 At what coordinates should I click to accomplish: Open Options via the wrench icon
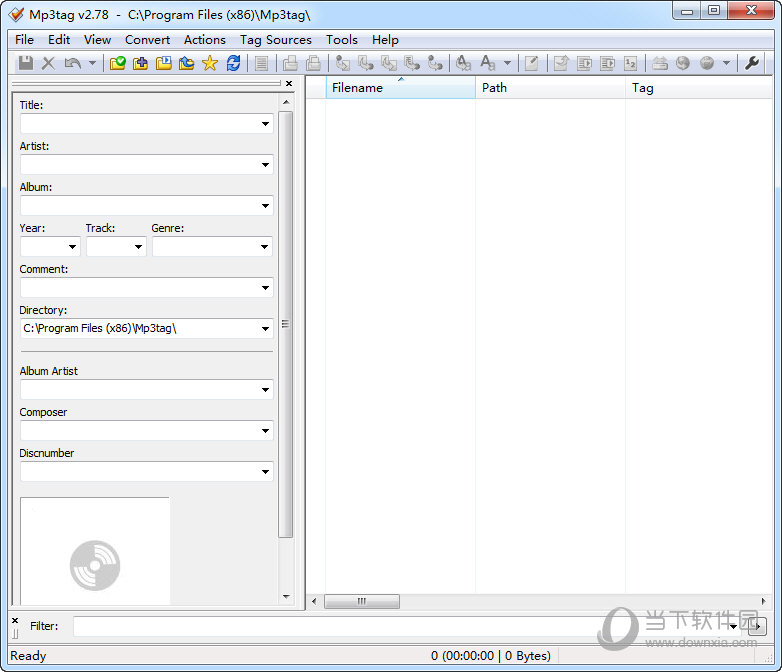[x=752, y=63]
